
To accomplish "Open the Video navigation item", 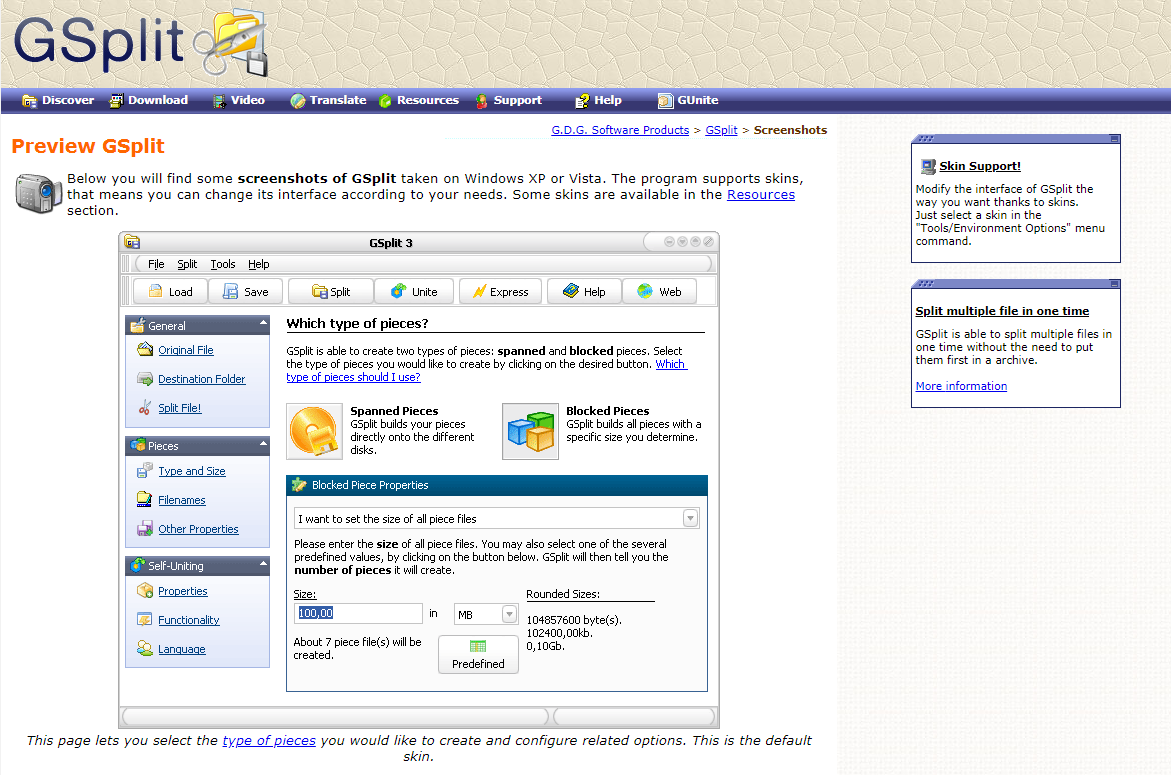I will pos(239,100).
